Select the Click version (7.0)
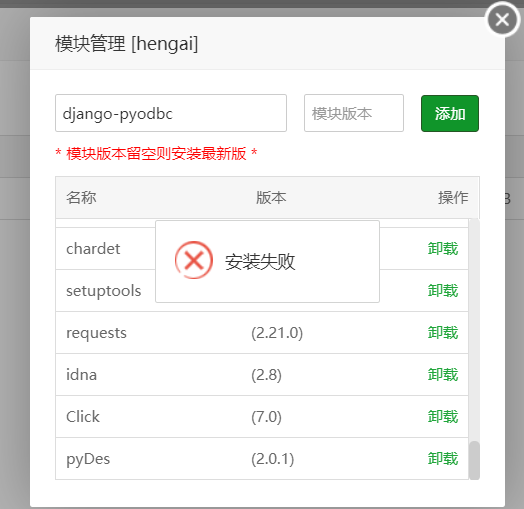Image resolution: width=524 pixels, height=509 pixels. pos(266,417)
